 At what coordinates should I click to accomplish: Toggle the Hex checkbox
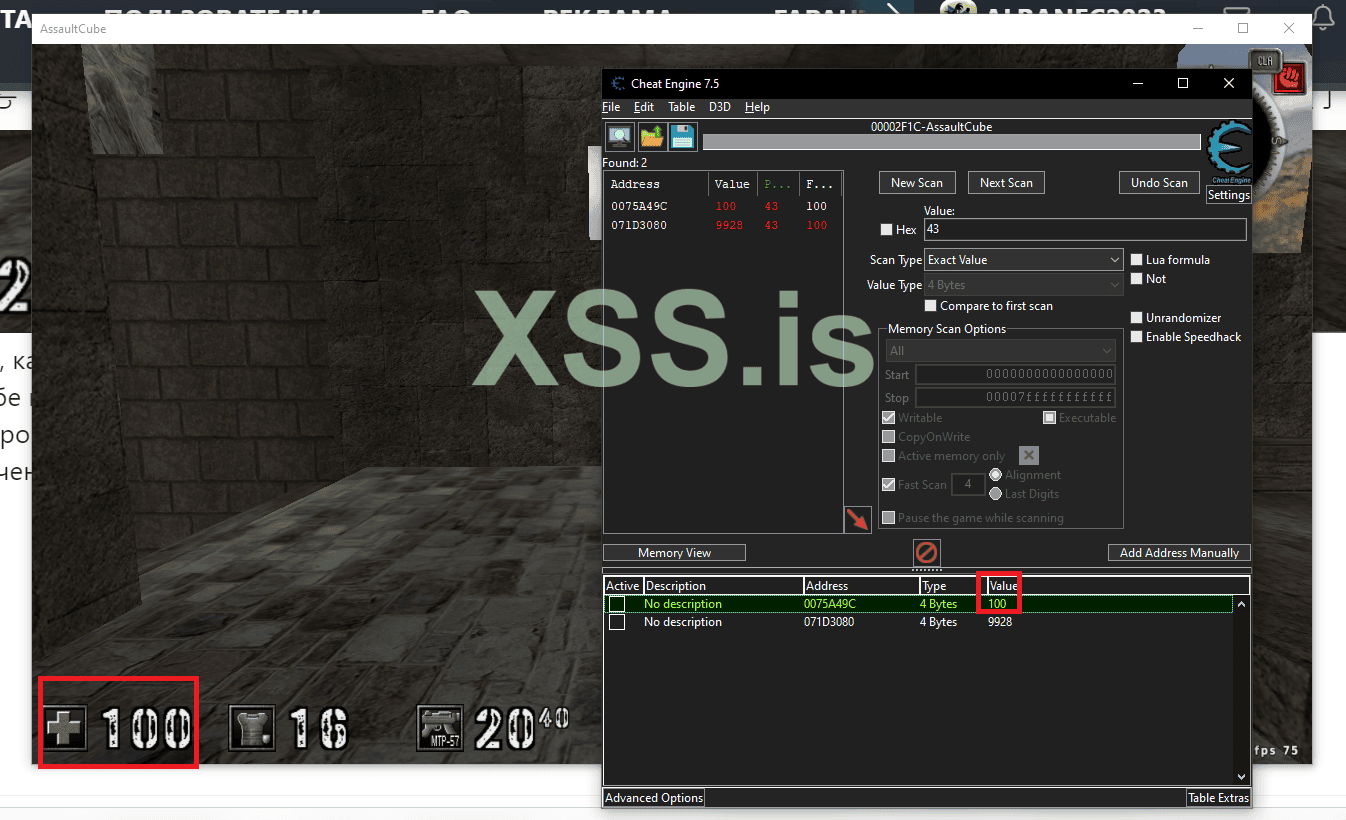pyautogui.click(x=886, y=230)
